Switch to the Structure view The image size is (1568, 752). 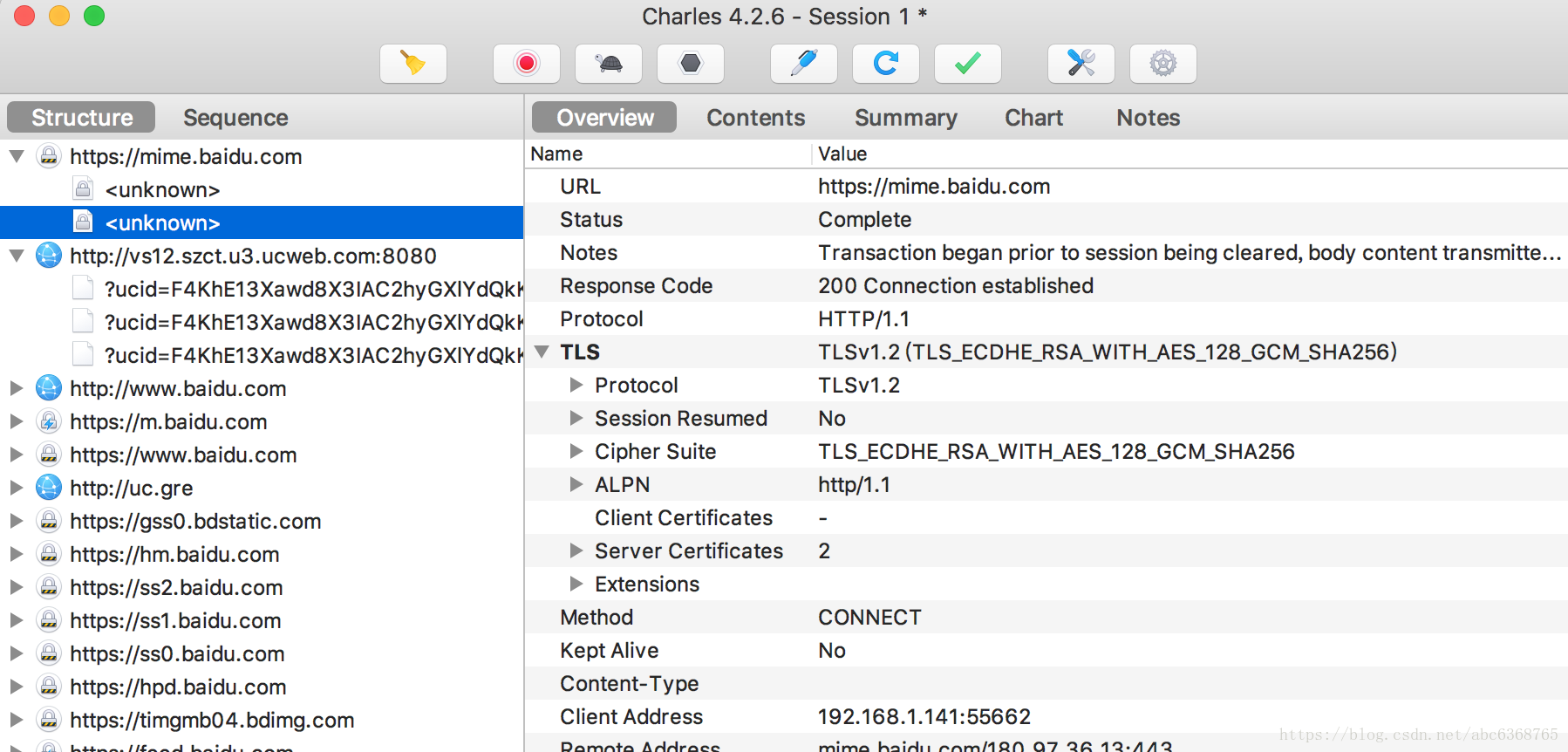[81, 117]
